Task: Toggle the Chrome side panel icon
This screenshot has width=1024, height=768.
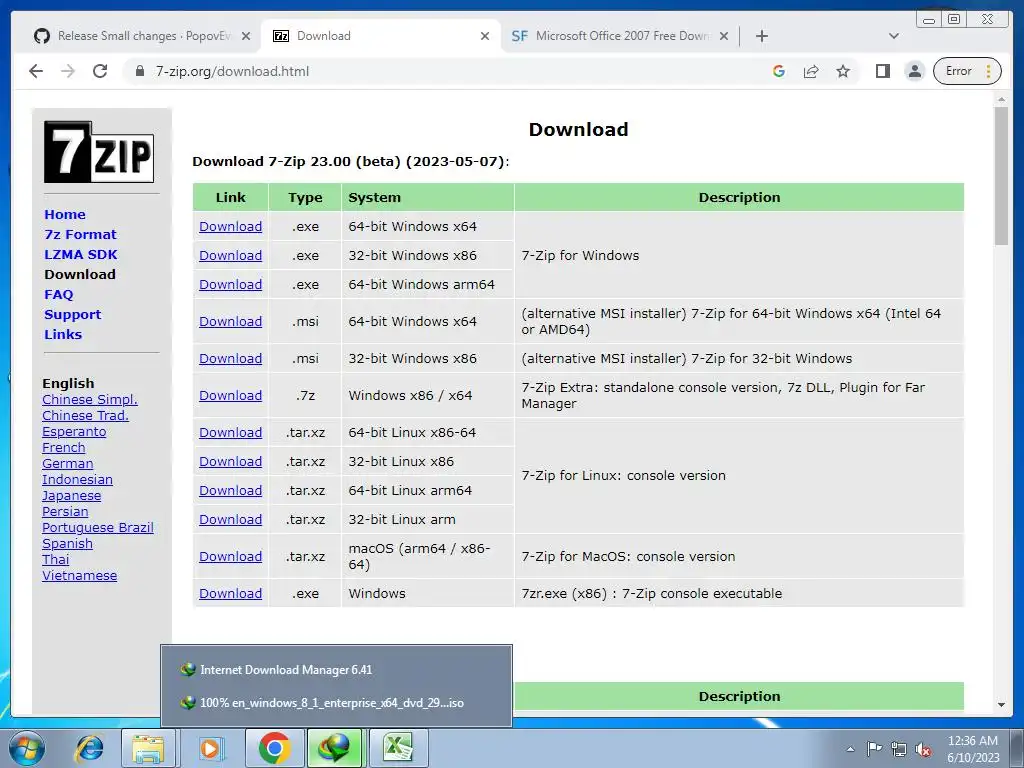Action: [883, 71]
